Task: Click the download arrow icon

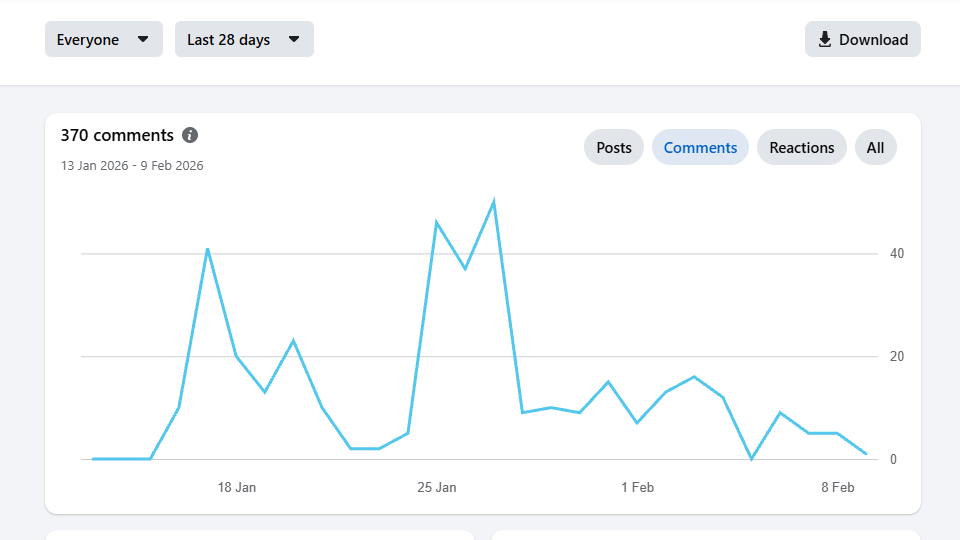Action: 825,40
